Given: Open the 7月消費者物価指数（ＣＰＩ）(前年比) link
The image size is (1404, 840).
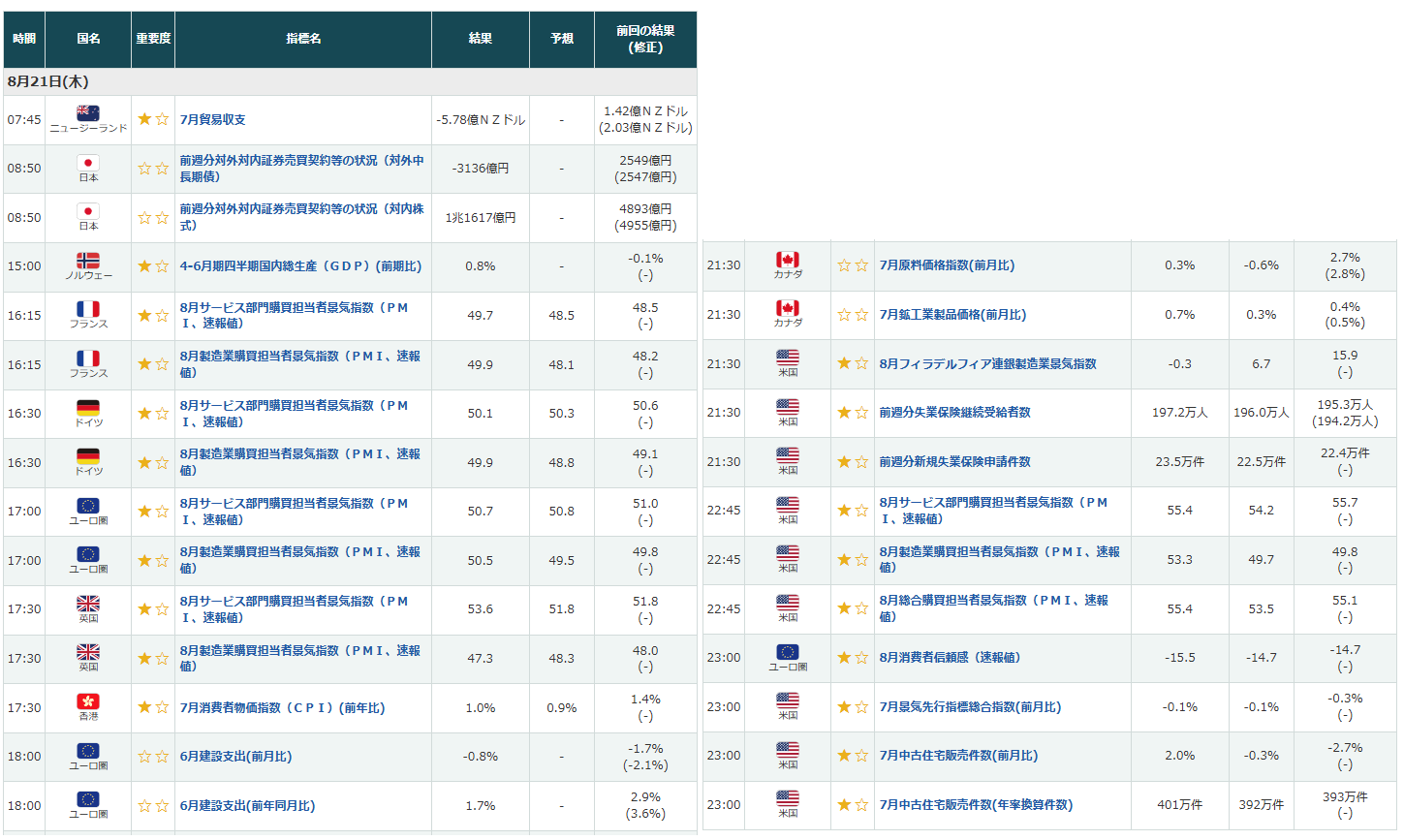Looking at the screenshot, I should (x=282, y=707).
